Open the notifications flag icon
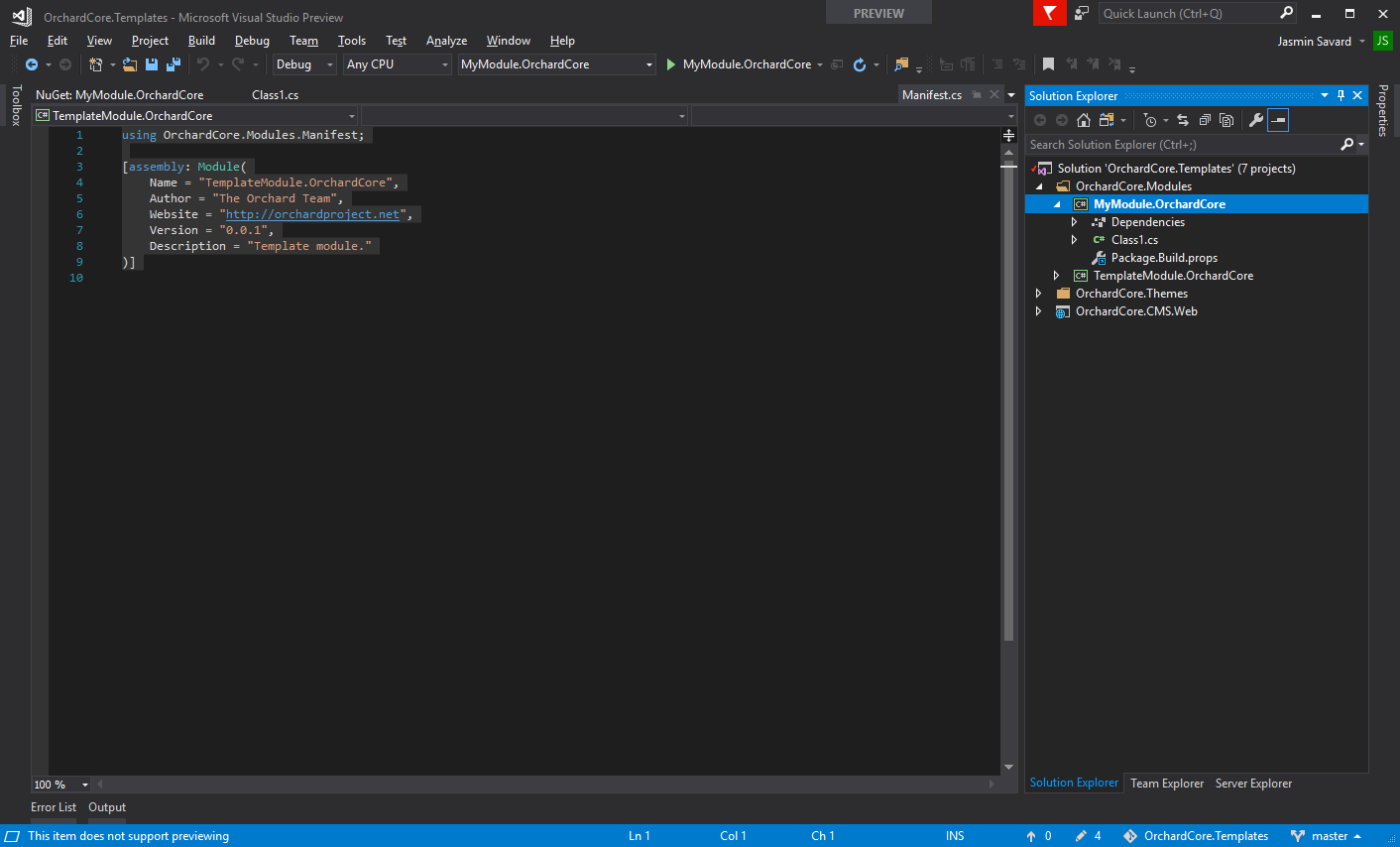The height and width of the screenshot is (847, 1400). coord(1049,13)
